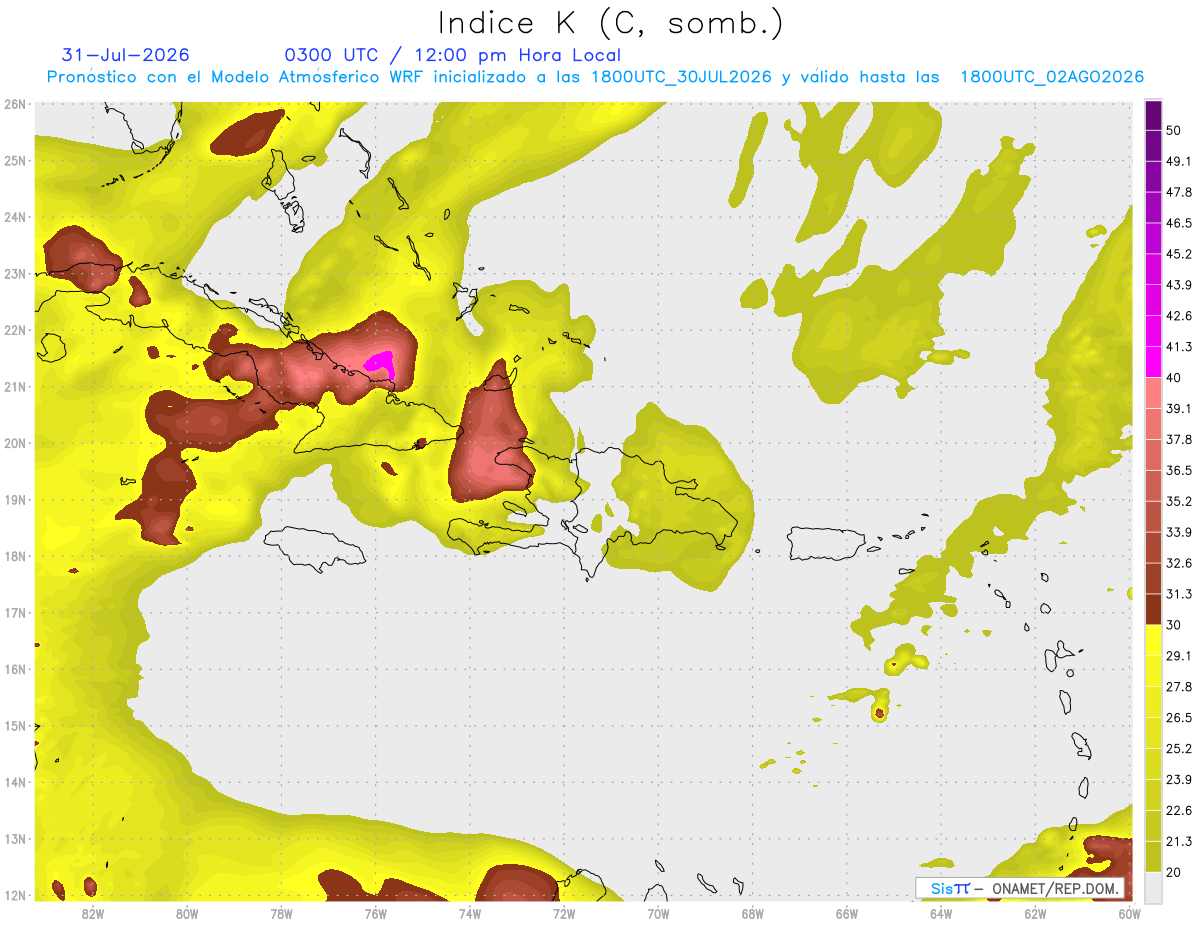Click the 66W longitude label
The image size is (1200, 927).
click(846, 913)
